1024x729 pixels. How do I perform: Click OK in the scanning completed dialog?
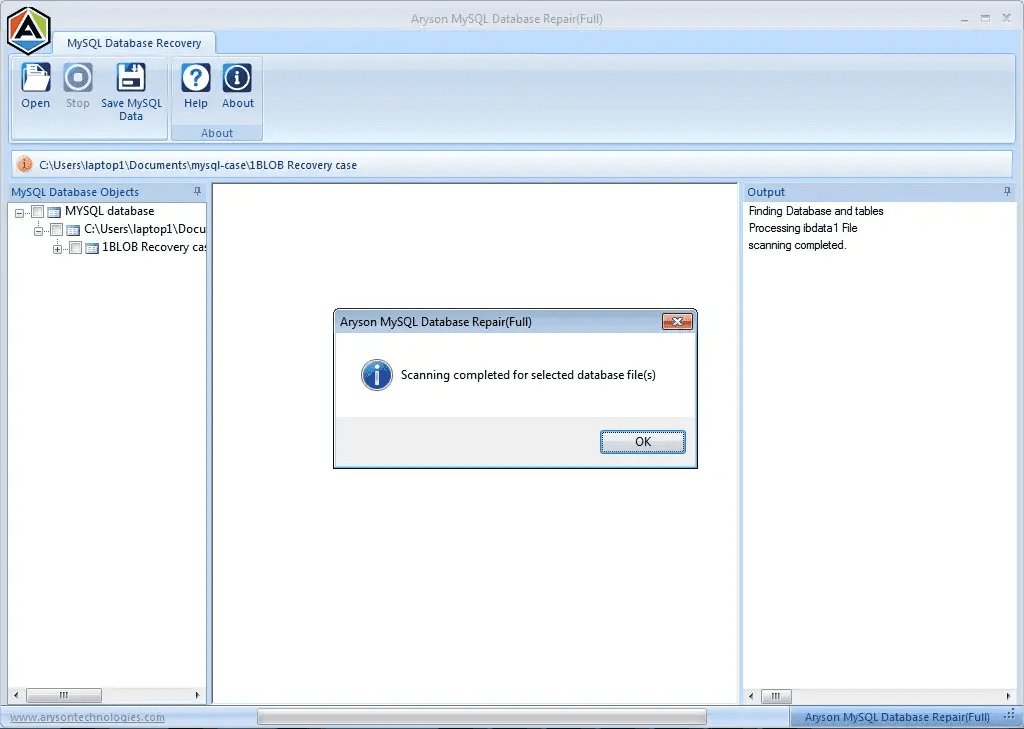pos(643,442)
